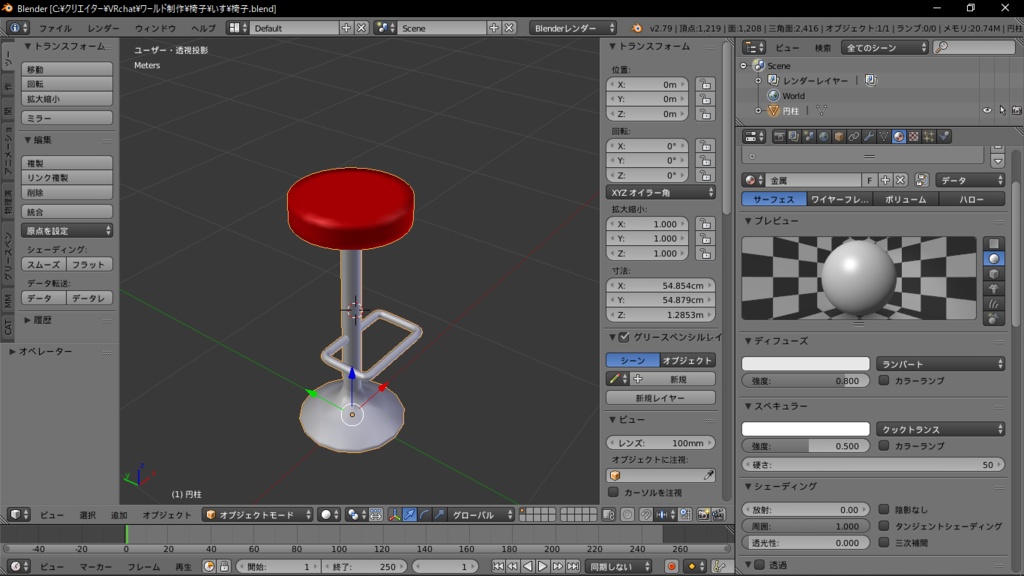The height and width of the screenshot is (576, 1024).
Task: Click the 統合 join button
Action: click(x=67, y=212)
